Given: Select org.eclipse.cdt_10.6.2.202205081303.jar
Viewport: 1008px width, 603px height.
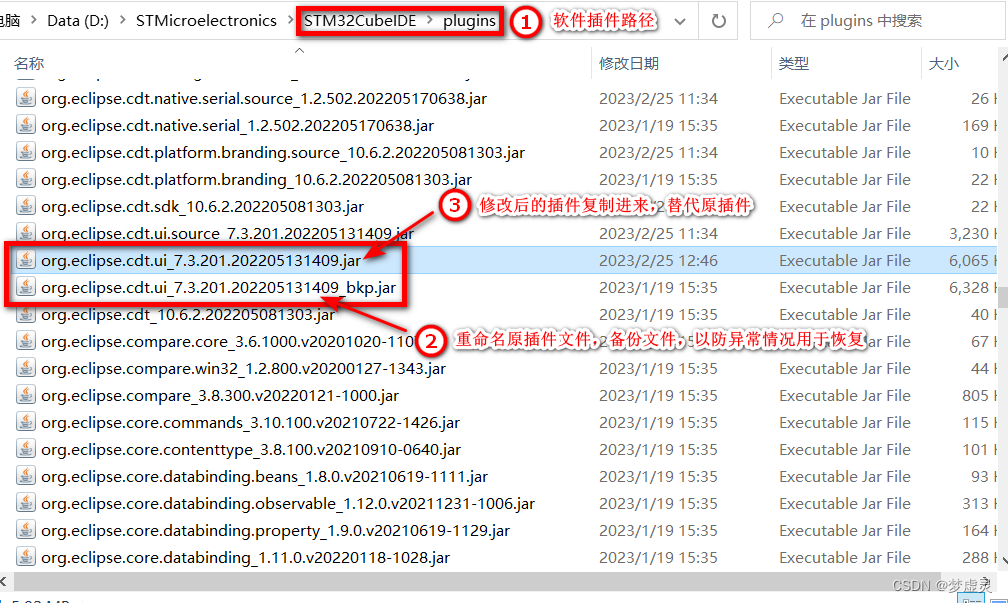Looking at the screenshot, I should coord(188,314).
